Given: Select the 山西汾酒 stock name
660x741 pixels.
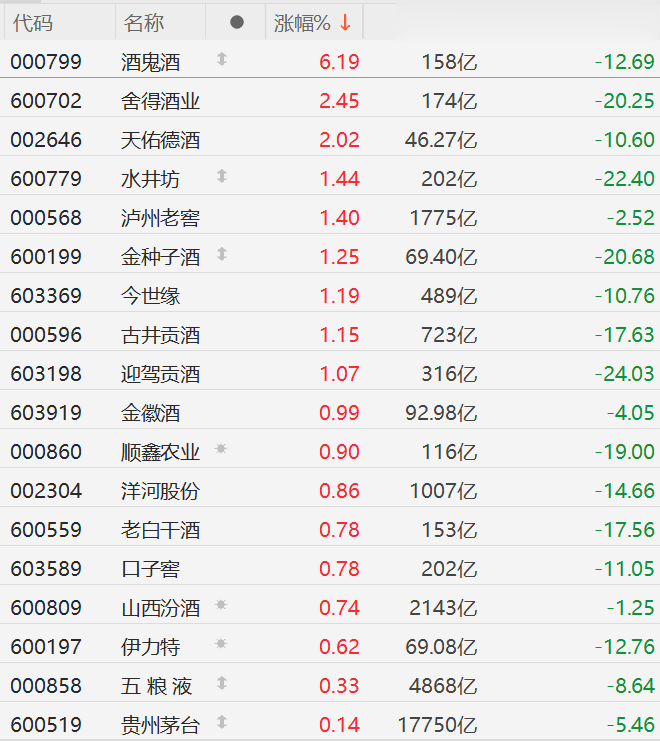Looking at the screenshot, I should point(160,608).
